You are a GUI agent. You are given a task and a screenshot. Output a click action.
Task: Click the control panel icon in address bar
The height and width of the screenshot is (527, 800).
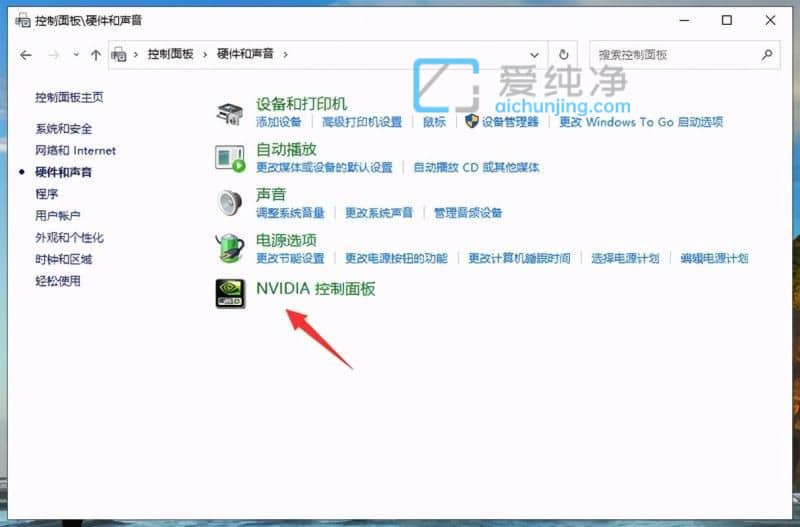pyautogui.click(x=118, y=54)
